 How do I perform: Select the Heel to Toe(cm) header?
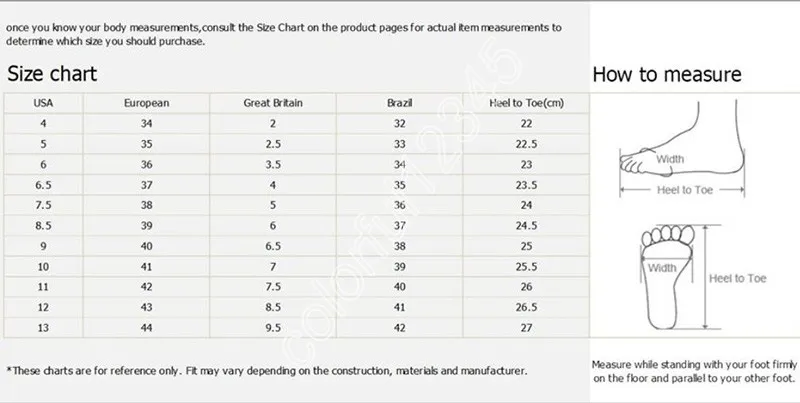[527, 103]
